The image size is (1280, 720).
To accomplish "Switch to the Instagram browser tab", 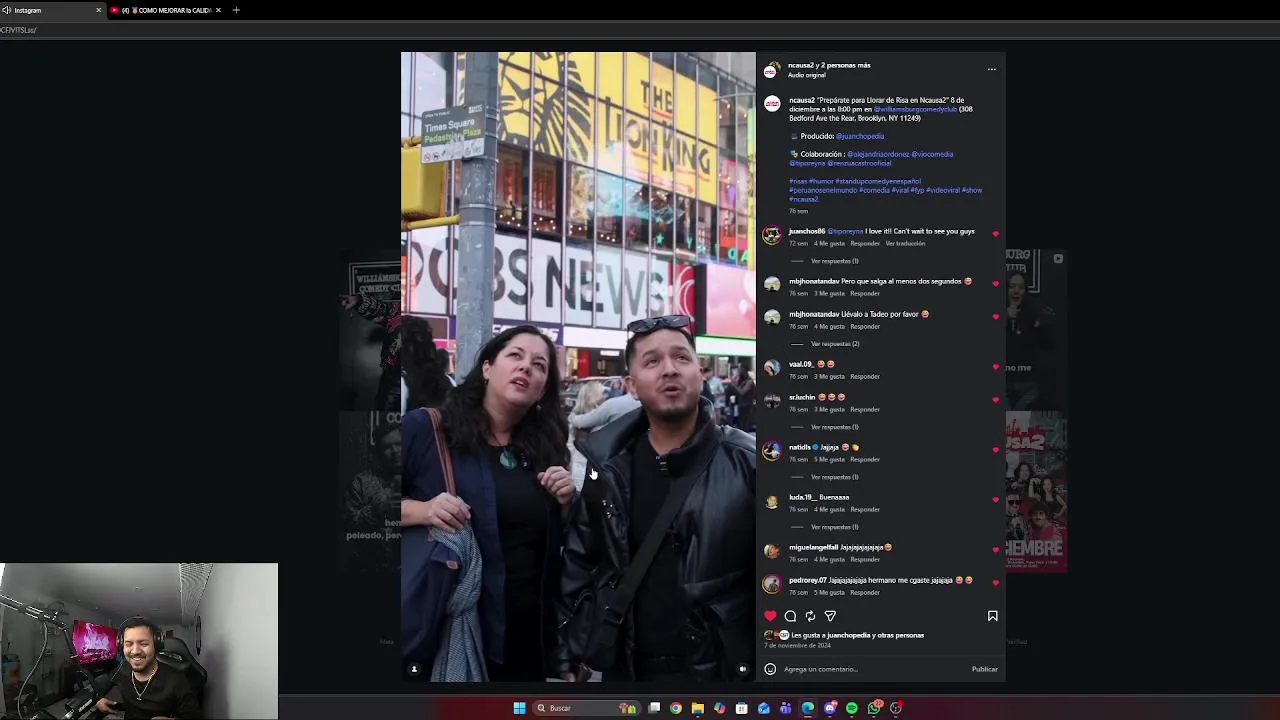I will [x=52, y=10].
